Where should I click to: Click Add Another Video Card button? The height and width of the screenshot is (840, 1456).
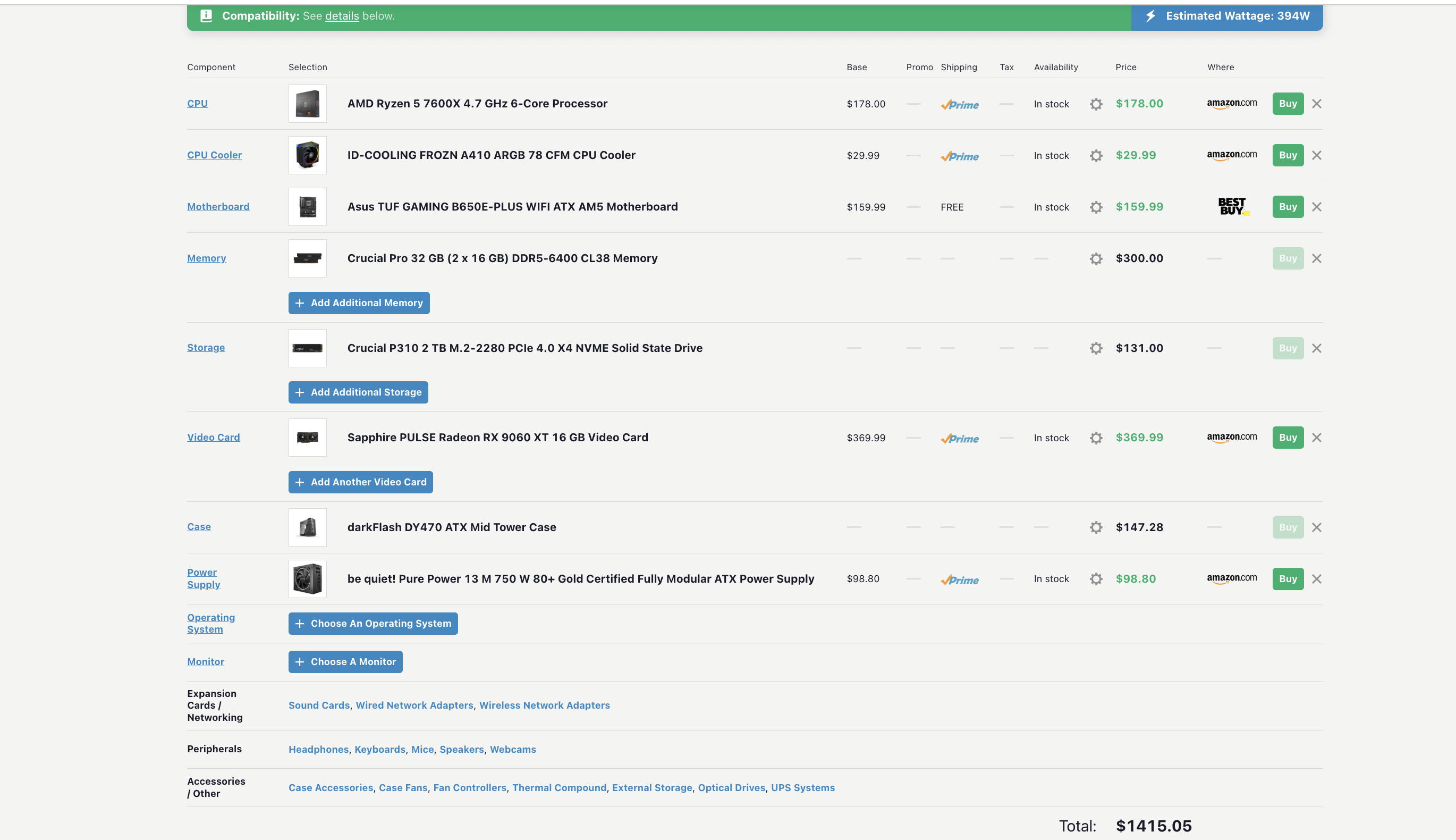coord(360,482)
